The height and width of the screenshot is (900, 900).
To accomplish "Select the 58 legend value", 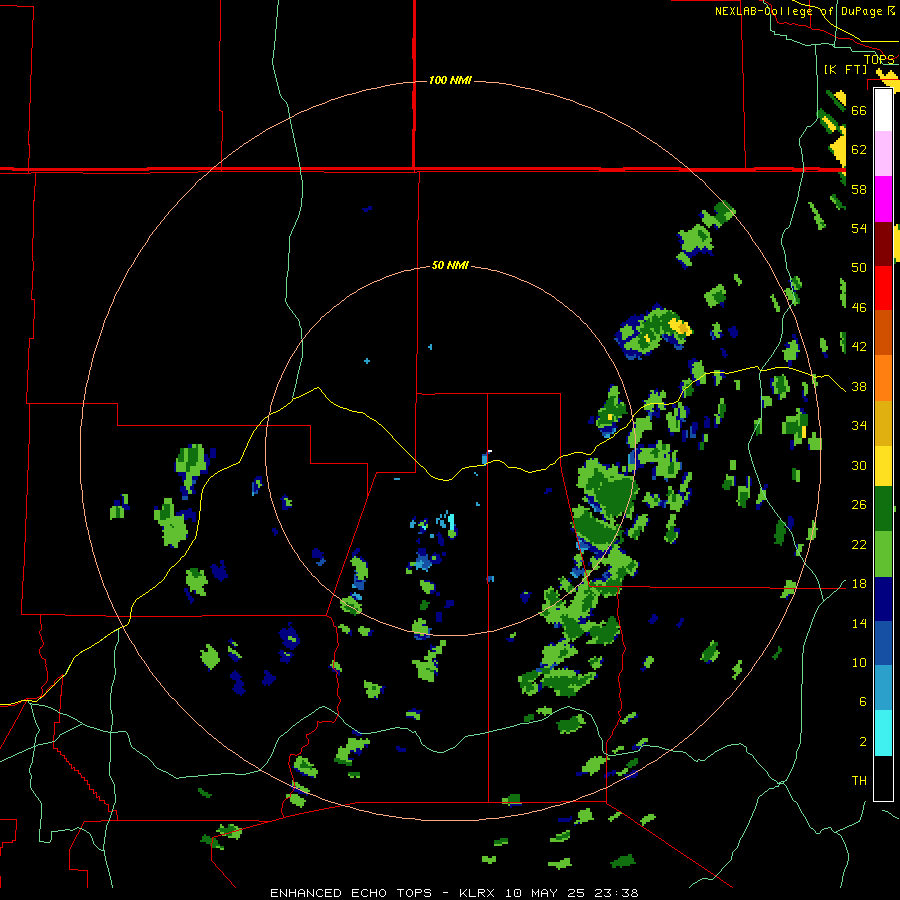I will [859, 189].
